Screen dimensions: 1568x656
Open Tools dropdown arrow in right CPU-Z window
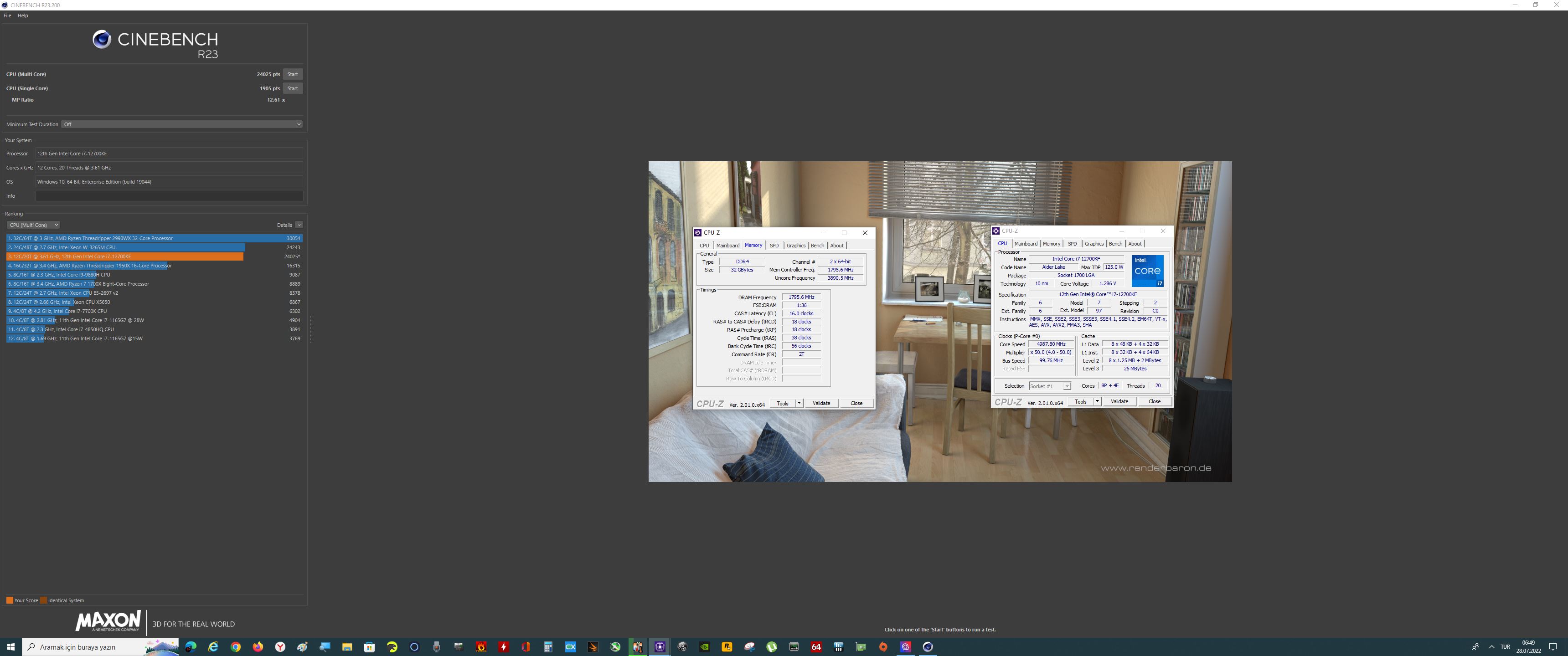(1098, 402)
